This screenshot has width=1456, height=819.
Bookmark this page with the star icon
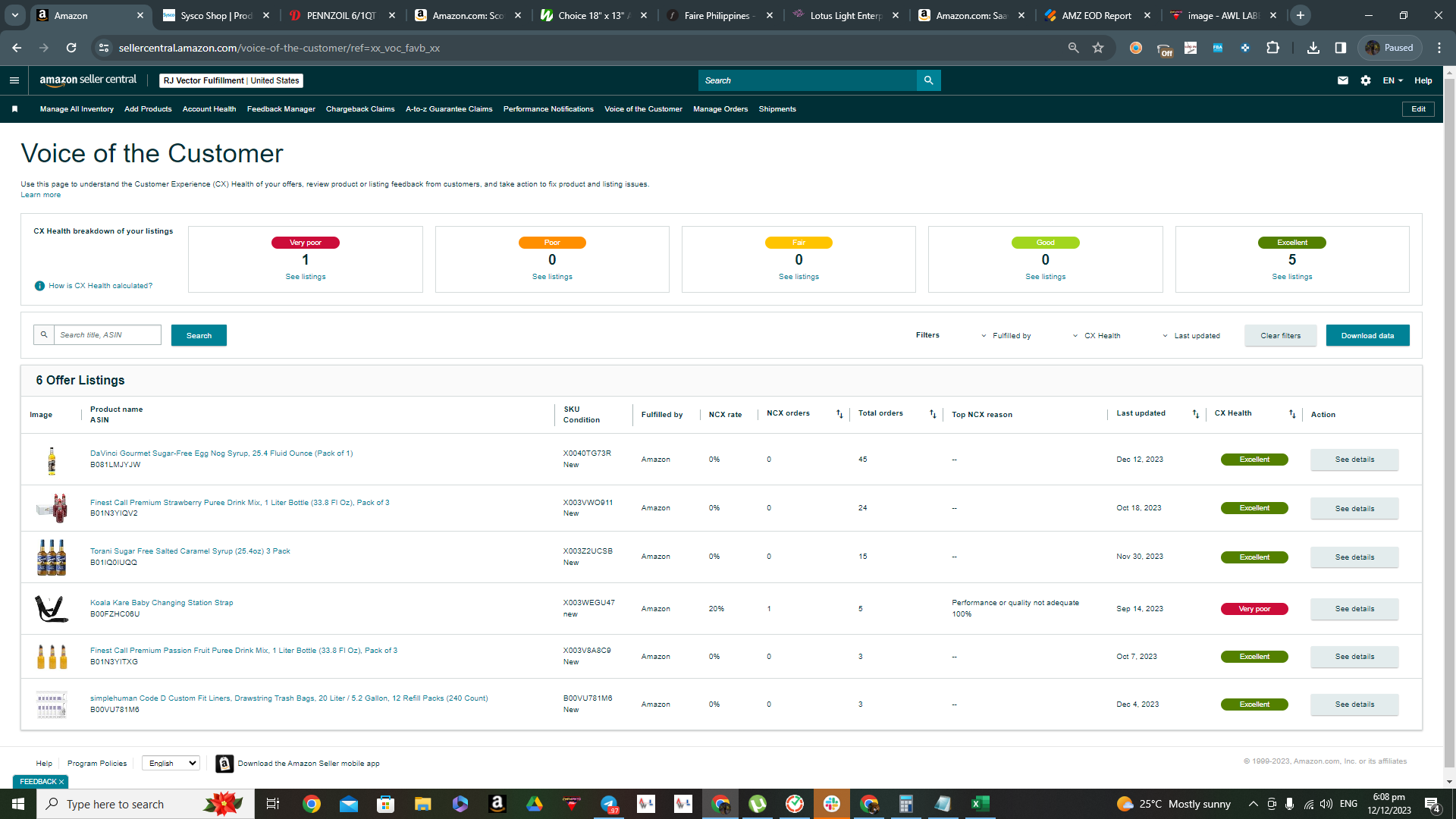point(1098,48)
